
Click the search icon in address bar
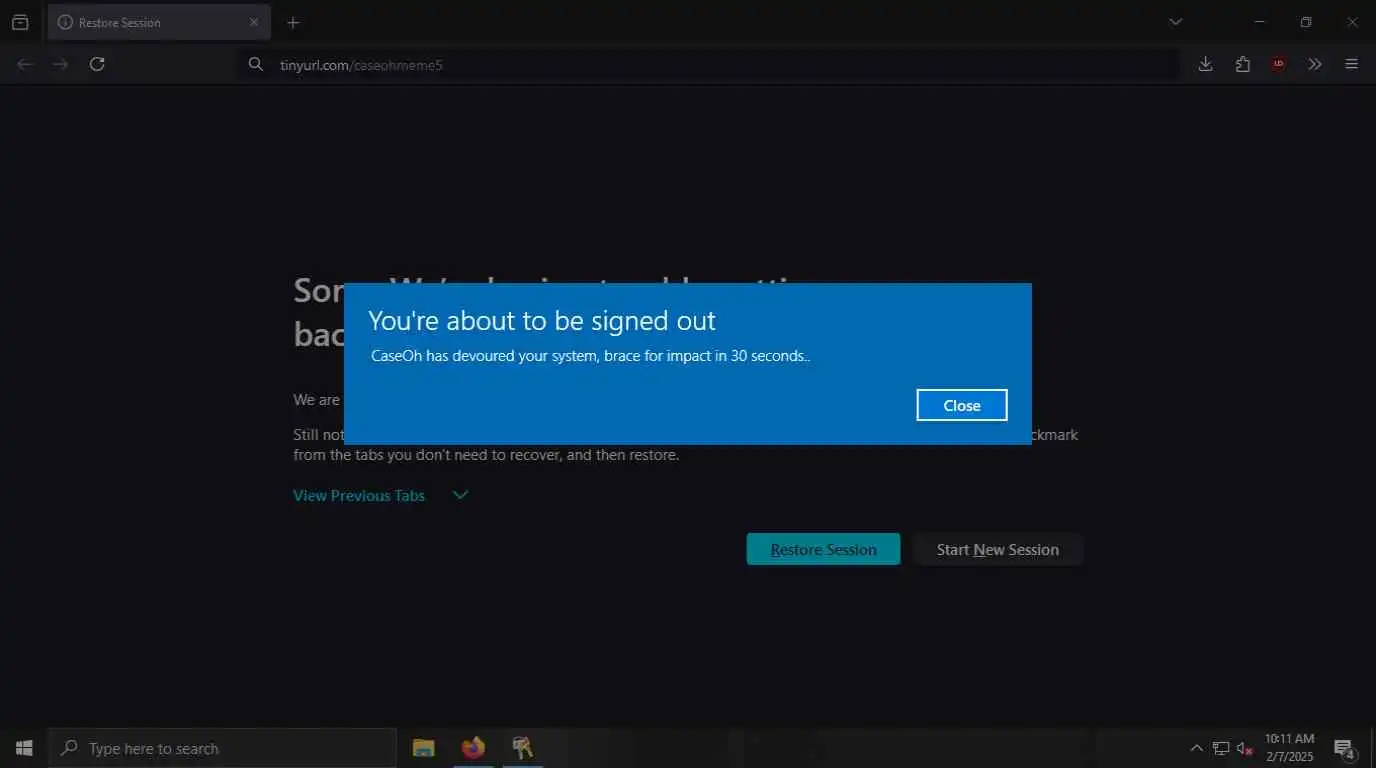(x=256, y=64)
